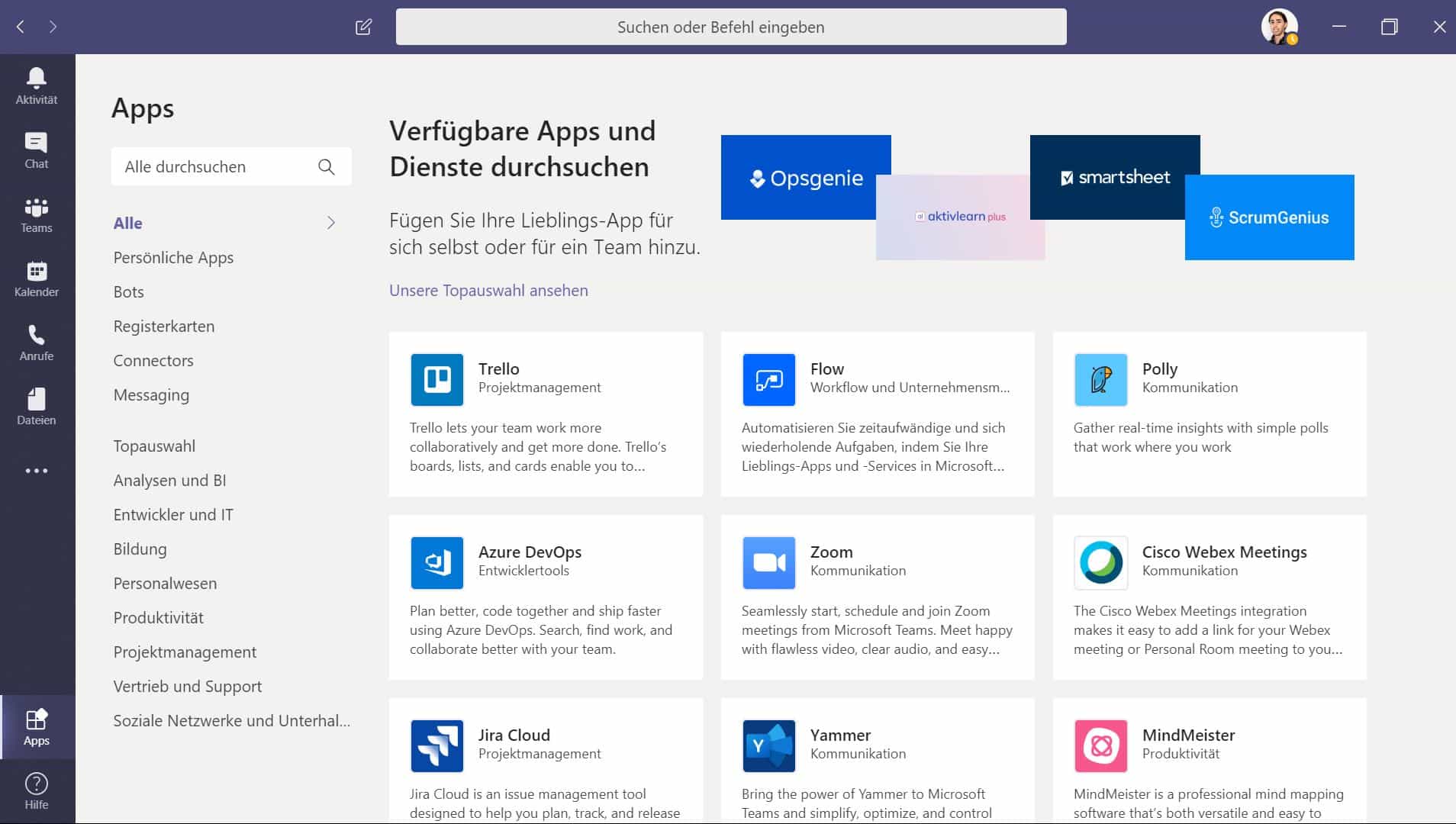Open the Produktivität category
The height and width of the screenshot is (824, 1456).
(x=158, y=618)
